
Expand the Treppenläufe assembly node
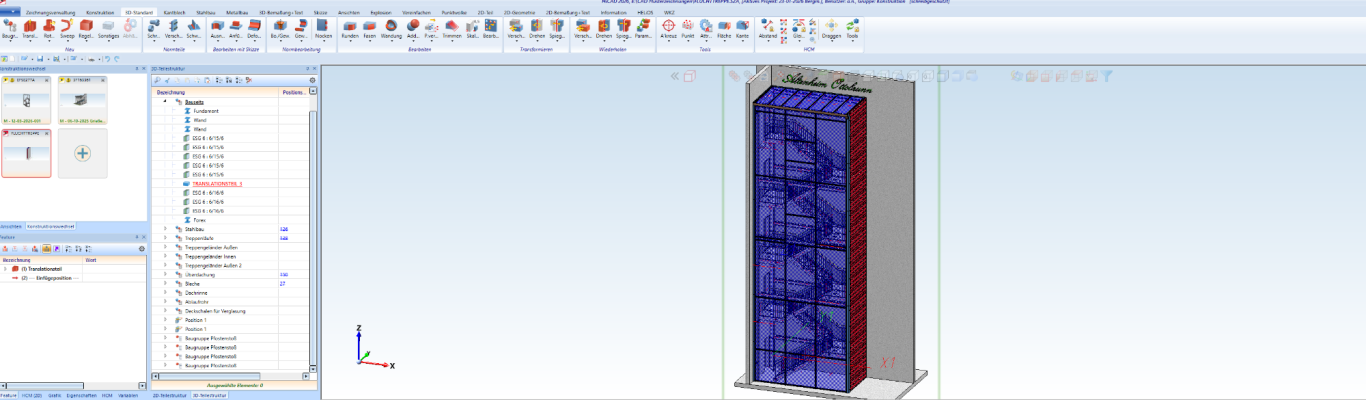click(x=165, y=238)
